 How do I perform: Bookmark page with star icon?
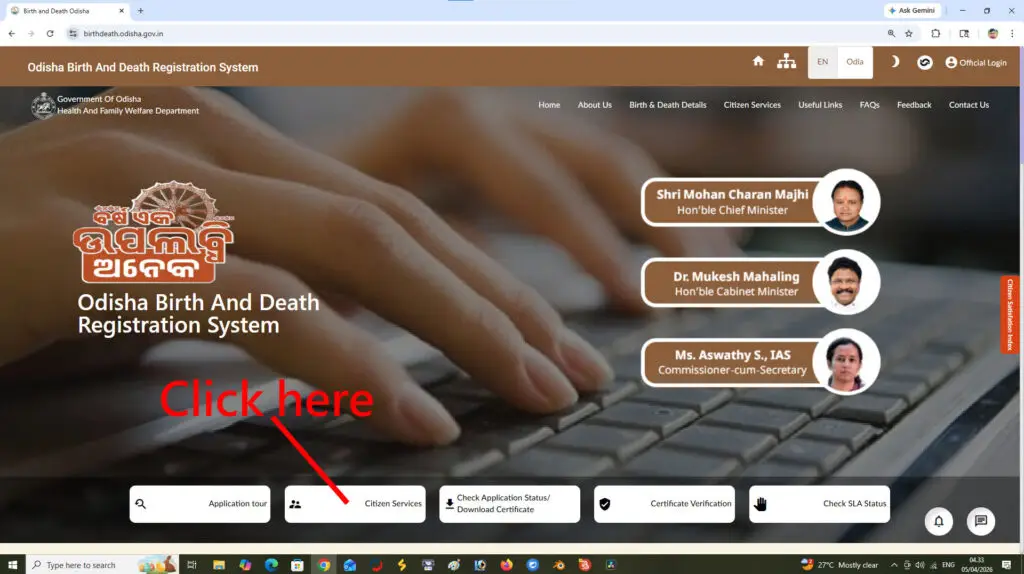click(909, 33)
